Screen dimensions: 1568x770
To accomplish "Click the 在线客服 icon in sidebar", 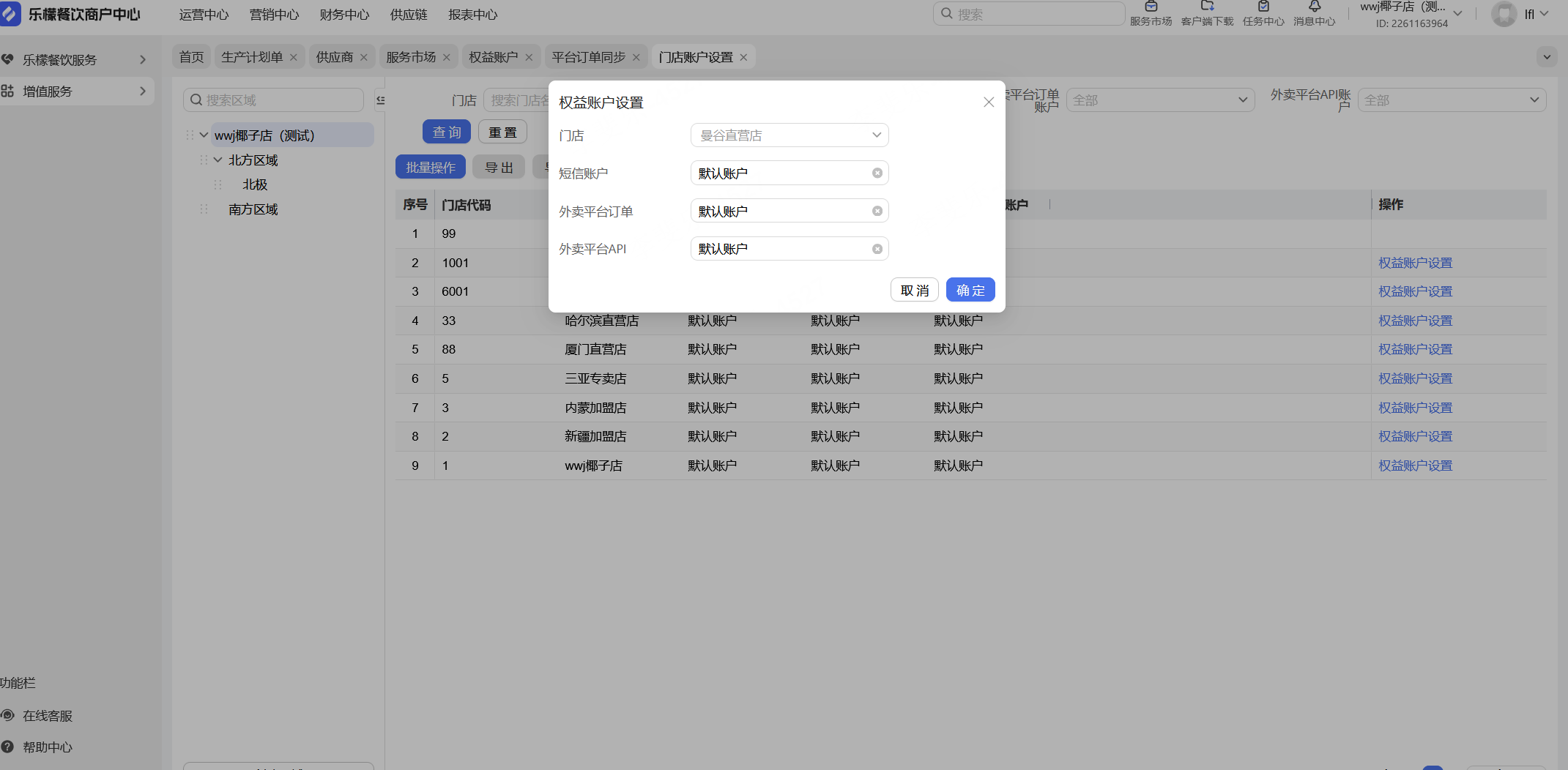I will click(x=7, y=715).
